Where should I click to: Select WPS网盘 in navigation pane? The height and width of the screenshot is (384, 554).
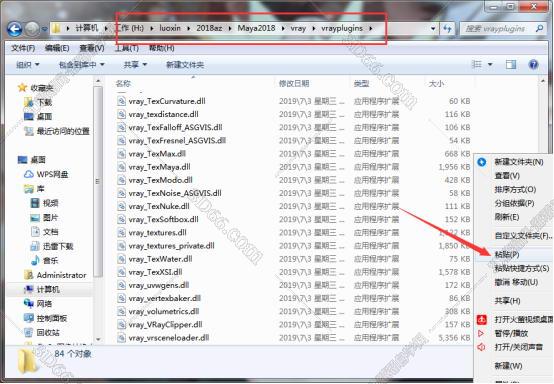(46, 174)
